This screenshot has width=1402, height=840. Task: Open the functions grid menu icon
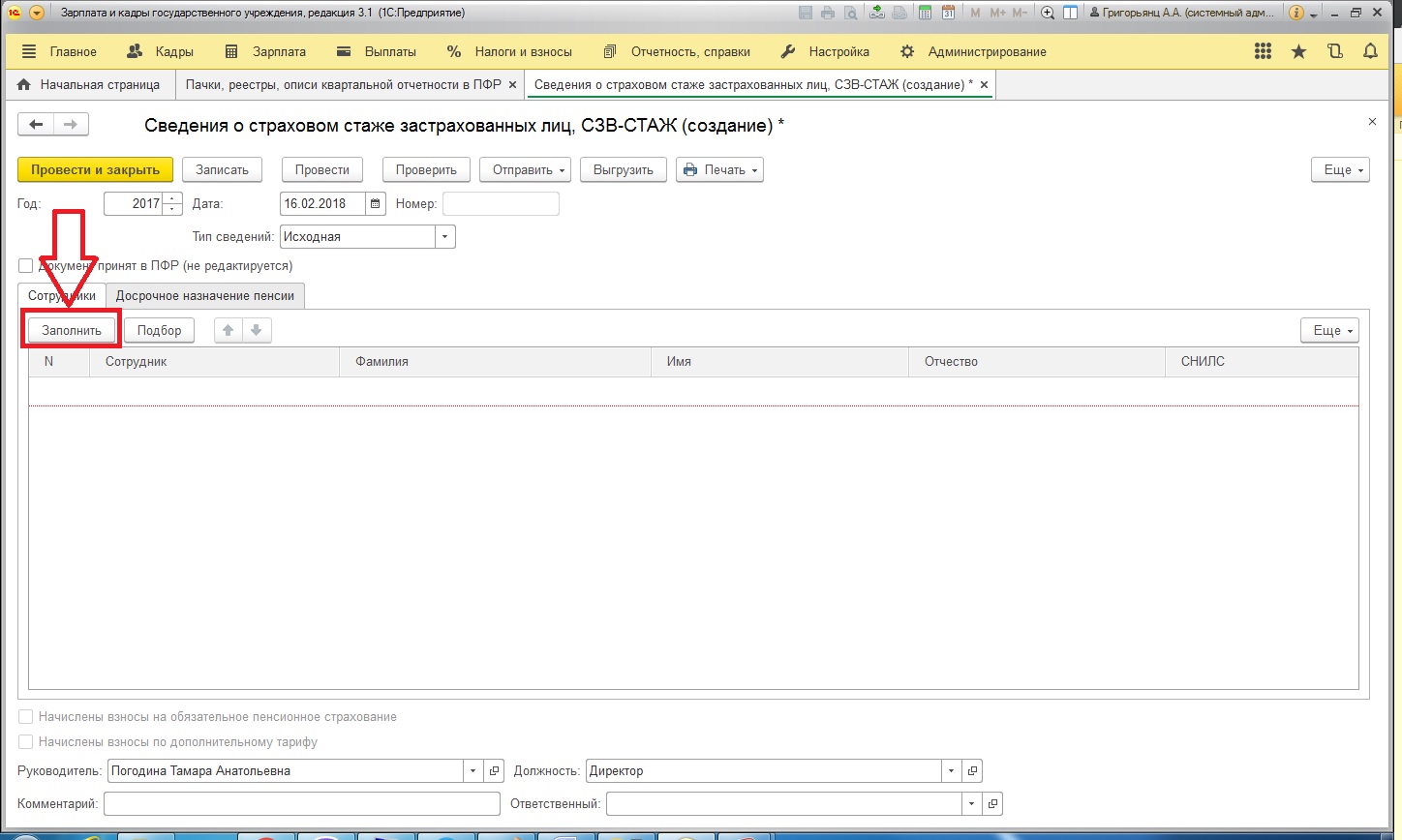[x=1263, y=51]
